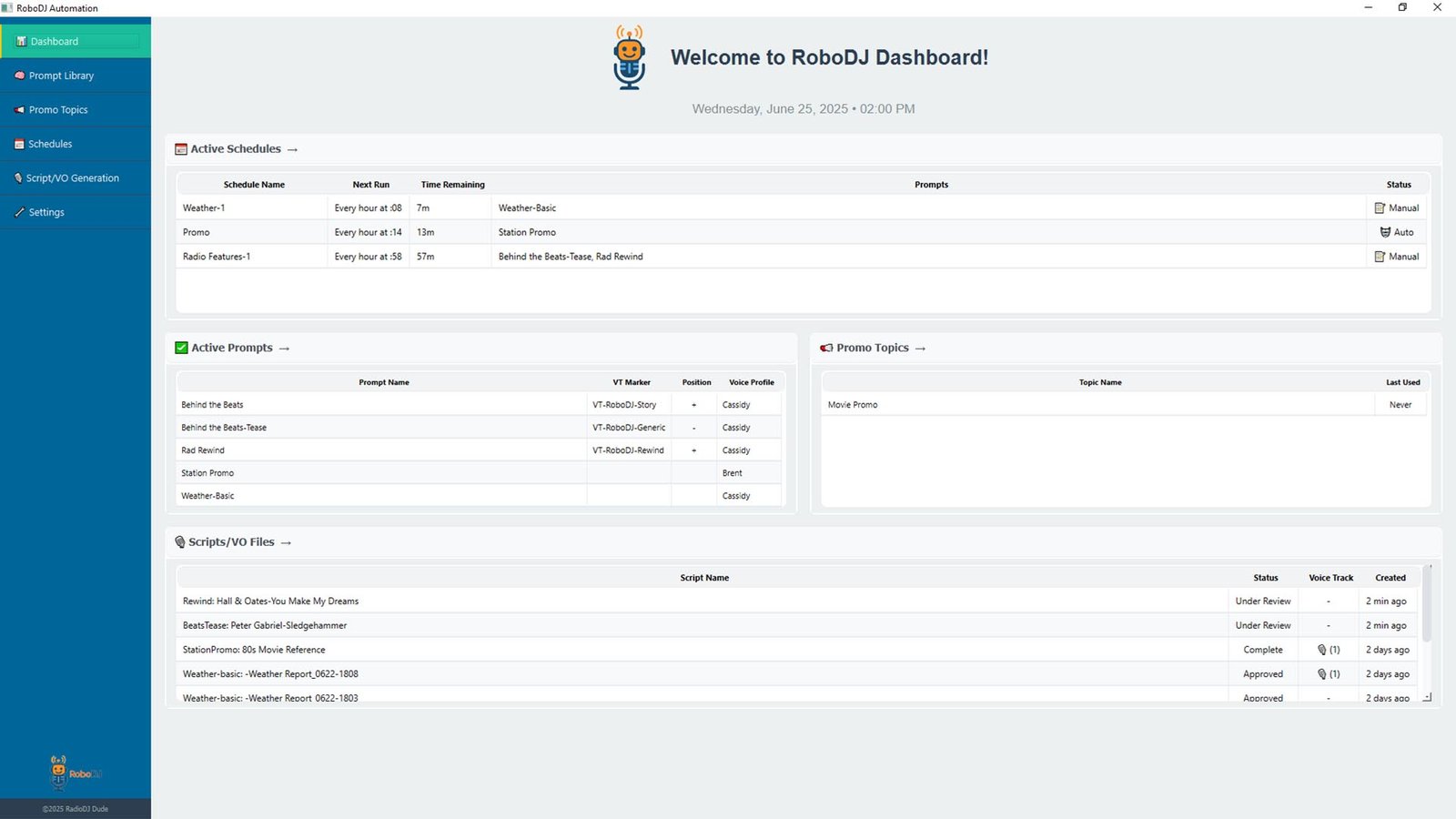Image resolution: width=1456 pixels, height=819 pixels.
Task: Open Prompt Library in the sidebar
Action: [61, 76]
